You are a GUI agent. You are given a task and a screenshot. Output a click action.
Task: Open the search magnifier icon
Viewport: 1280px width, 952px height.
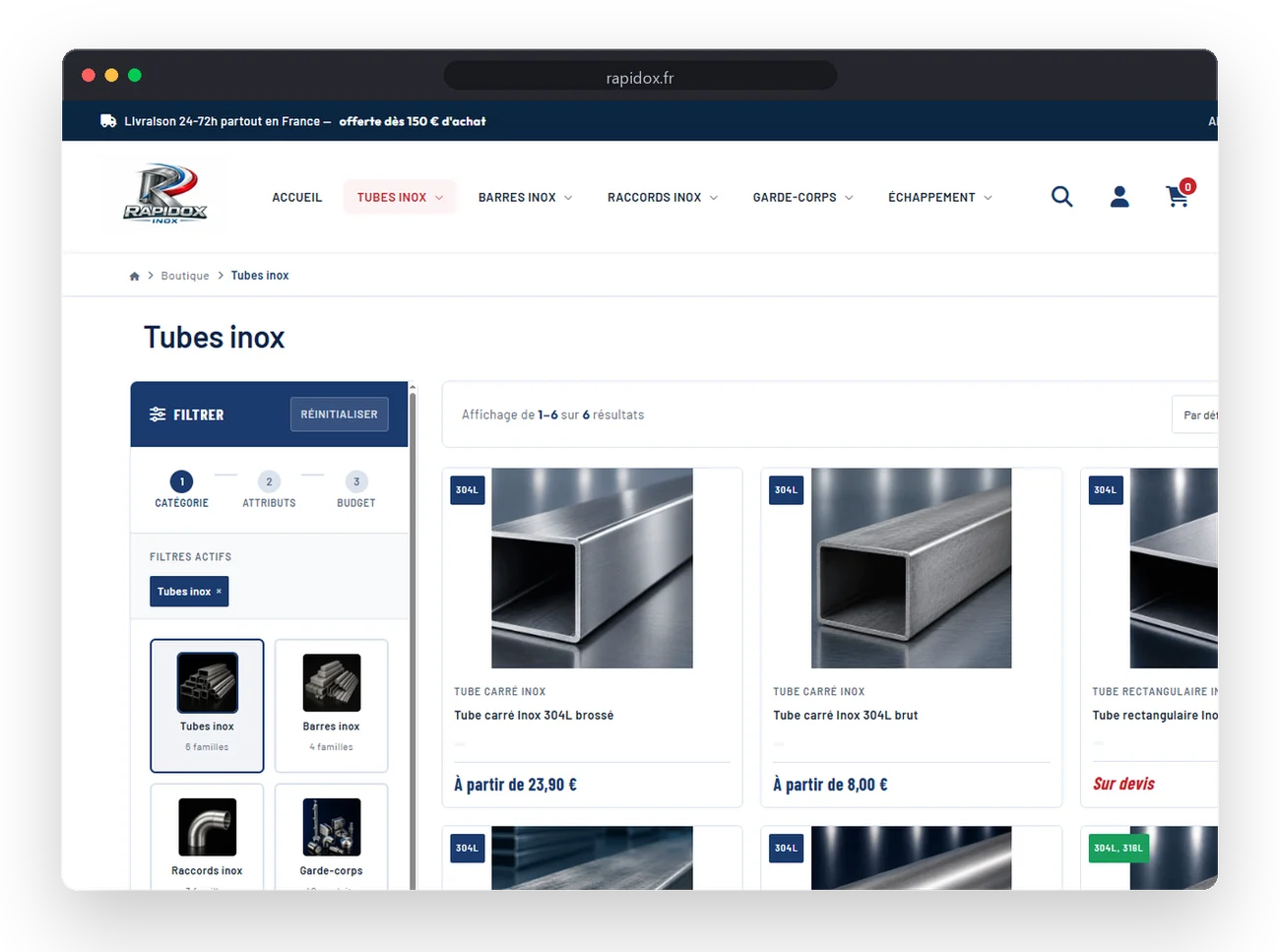tap(1061, 197)
